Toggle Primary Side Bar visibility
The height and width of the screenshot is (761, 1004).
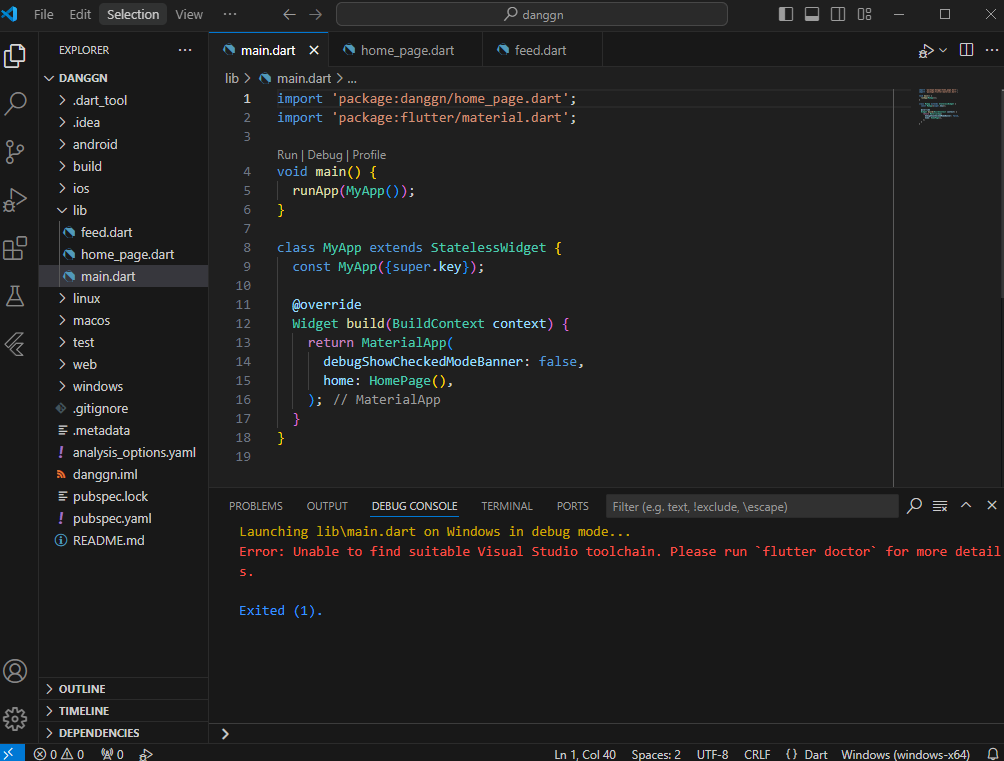tap(786, 14)
